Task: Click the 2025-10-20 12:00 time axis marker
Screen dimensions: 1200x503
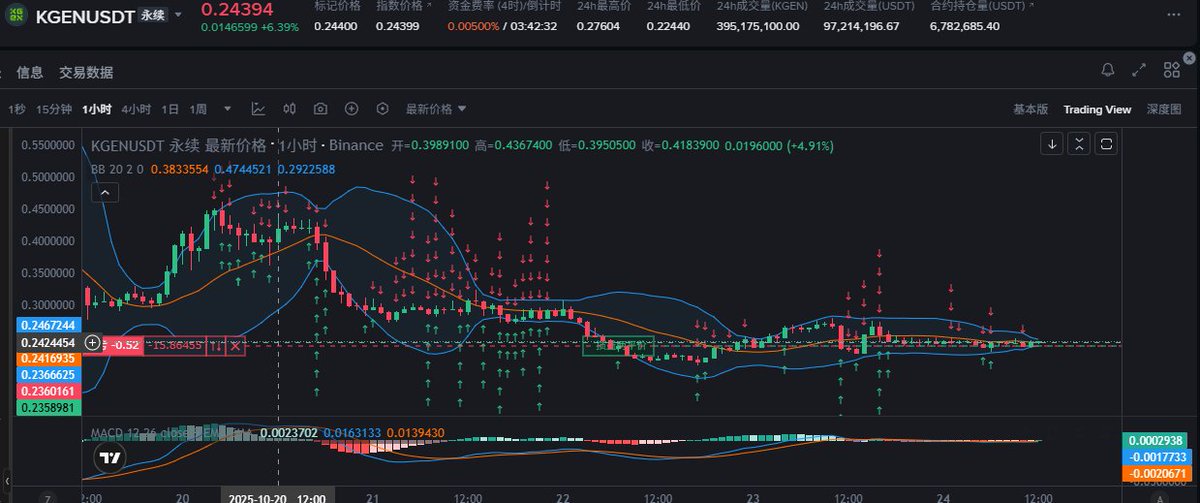Action: click(278, 496)
